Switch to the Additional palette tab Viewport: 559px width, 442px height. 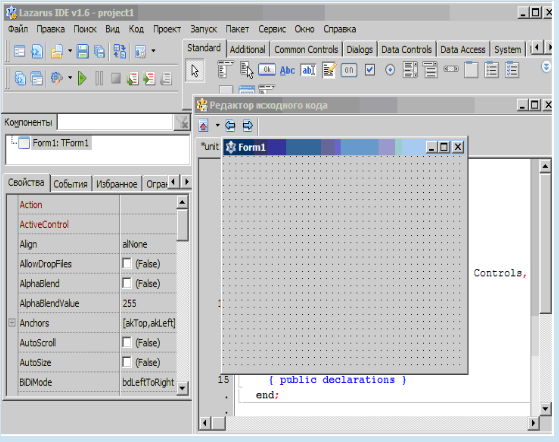[x=247, y=50]
